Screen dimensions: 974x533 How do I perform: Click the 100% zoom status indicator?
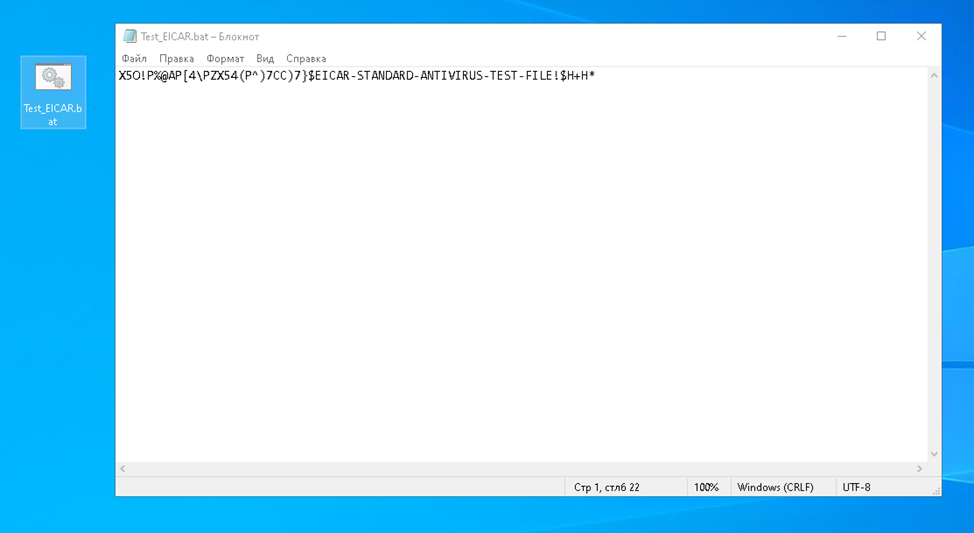point(706,487)
